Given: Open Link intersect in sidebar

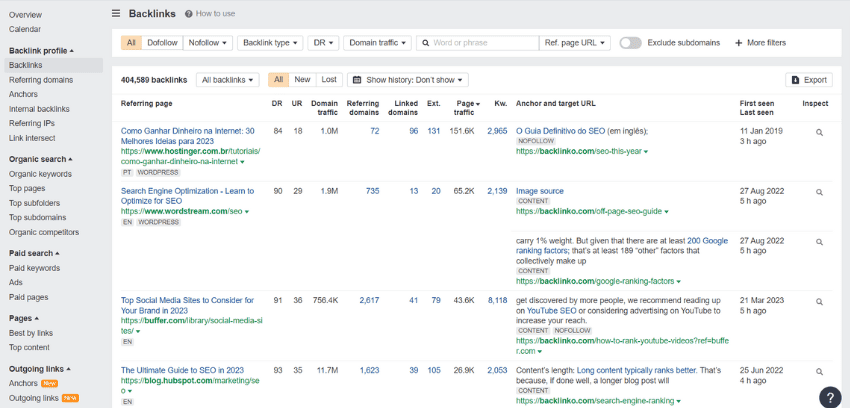Looking at the screenshot, I should (32, 138).
